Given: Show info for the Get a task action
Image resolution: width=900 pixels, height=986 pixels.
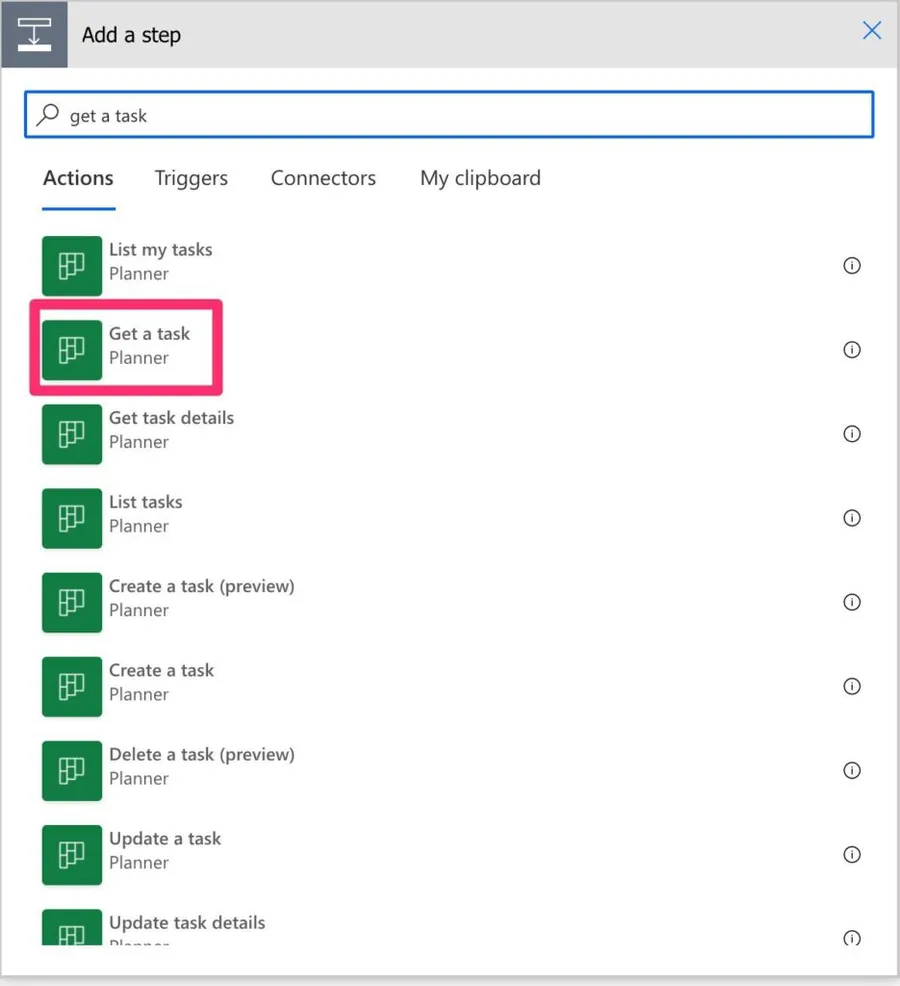Looking at the screenshot, I should pos(852,350).
